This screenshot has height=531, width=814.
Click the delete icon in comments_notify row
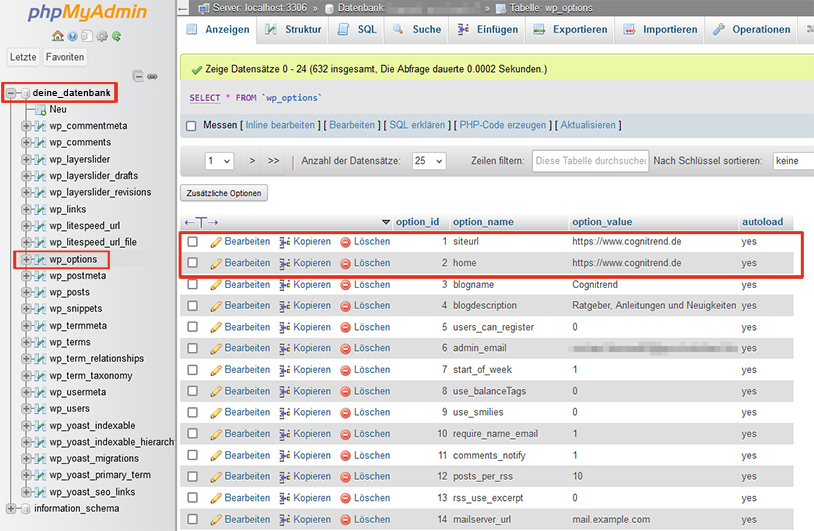point(345,455)
